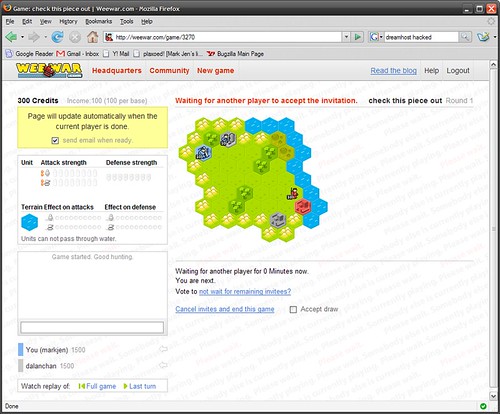Image resolution: width=500 pixels, height=414 pixels.
Task: Open the Edit menu
Action: pos(27,21)
